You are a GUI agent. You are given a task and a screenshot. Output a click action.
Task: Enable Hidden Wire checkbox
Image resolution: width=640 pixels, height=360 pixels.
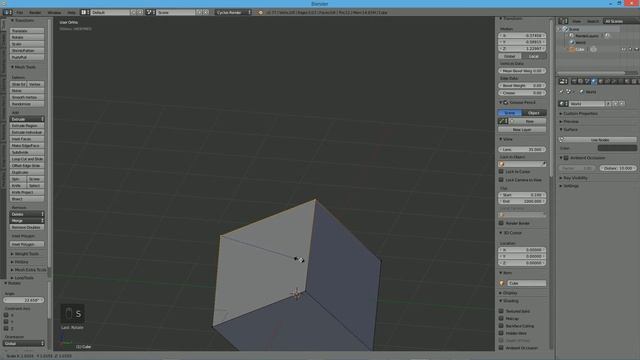[501, 333]
